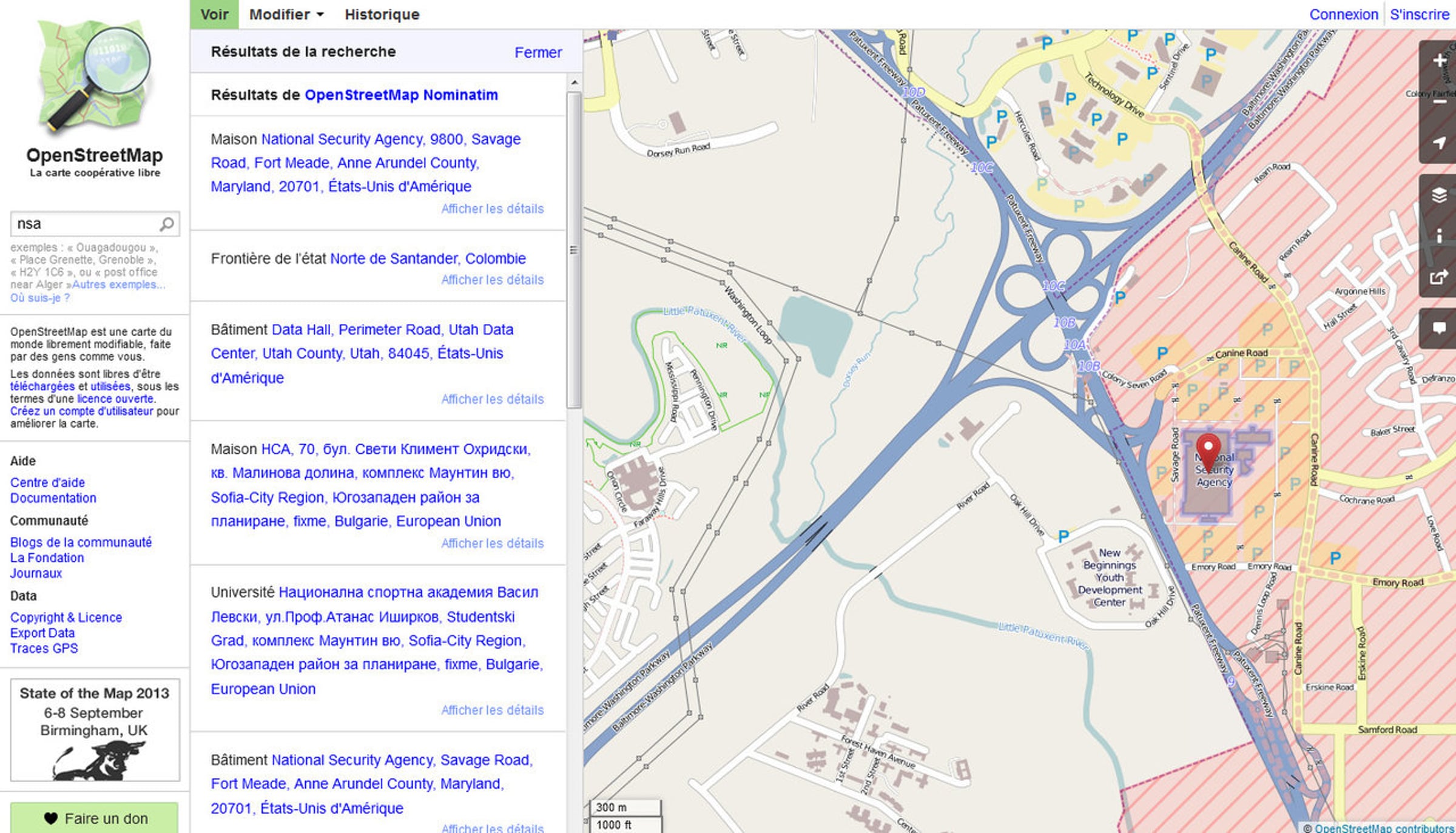Open the OpenStreetMap contributors attribution link
Screen dimensions: 1456x833
pyautogui.click(x=1384, y=828)
